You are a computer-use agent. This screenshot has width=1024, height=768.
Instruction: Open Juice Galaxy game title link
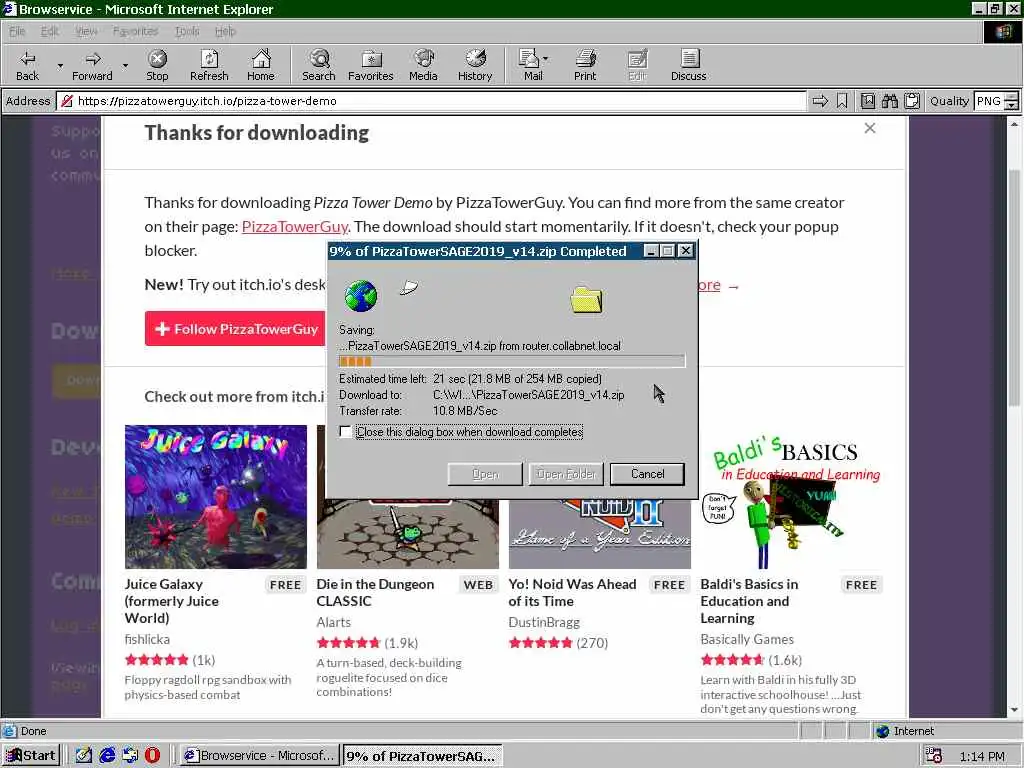point(172,601)
